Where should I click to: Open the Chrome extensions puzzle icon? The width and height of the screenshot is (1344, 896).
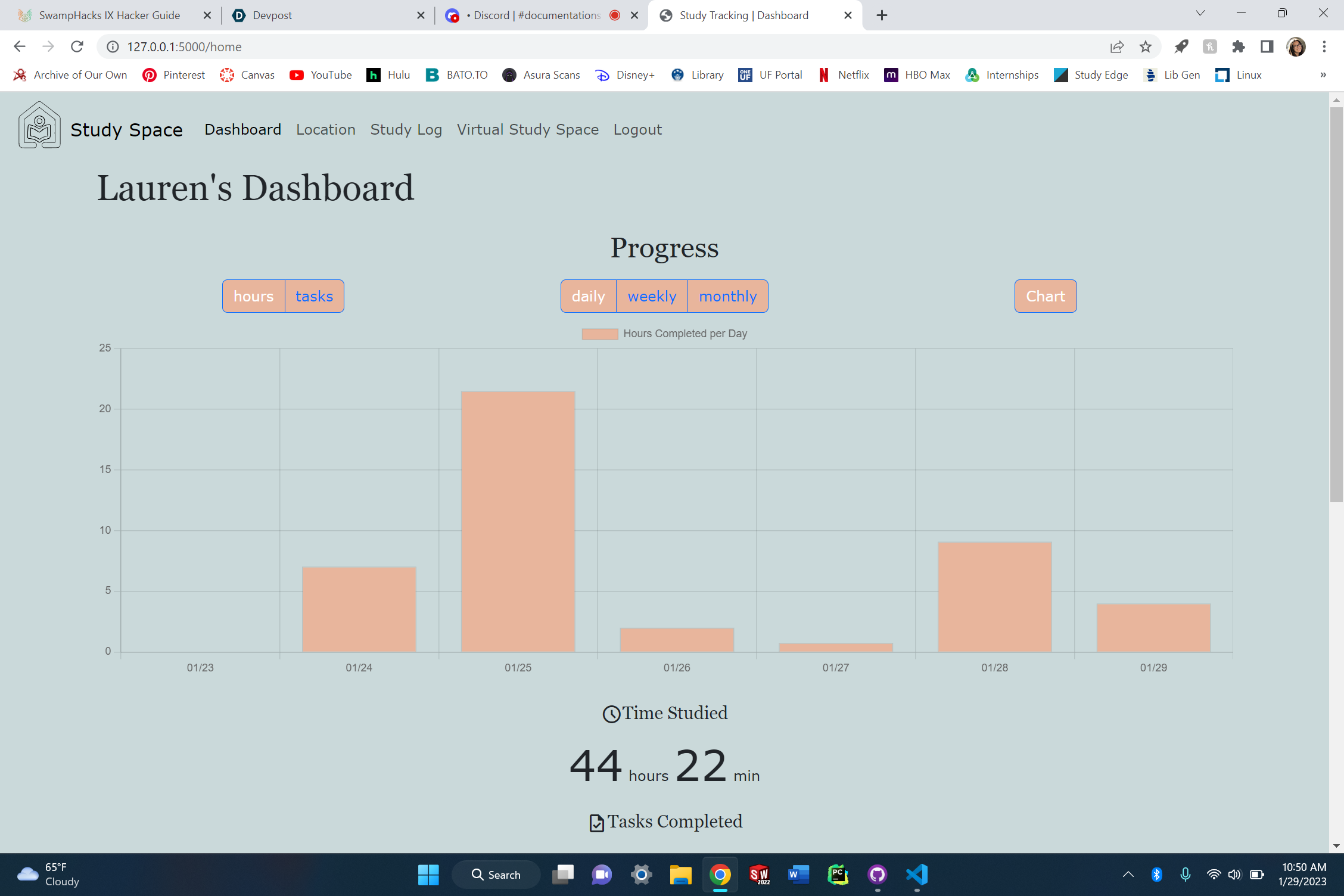tap(1238, 46)
